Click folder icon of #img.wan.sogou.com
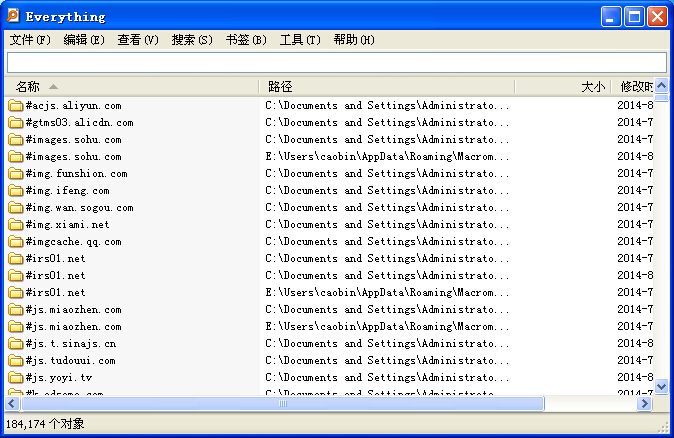The height and width of the screenshot is (438, 674). pos(15,208)
